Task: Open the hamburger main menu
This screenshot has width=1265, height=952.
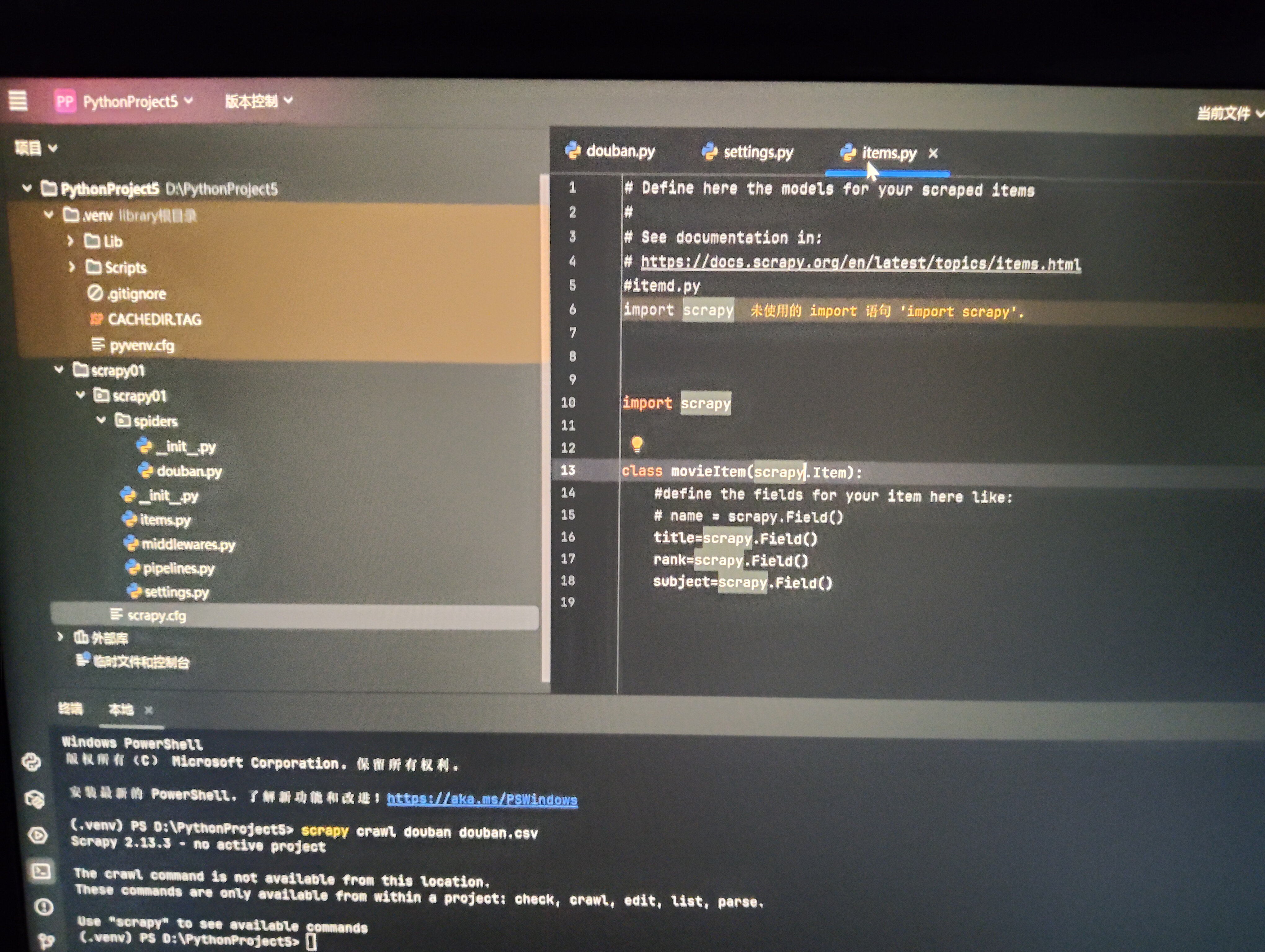Action: pyautogui.click(x=18, y=101)
